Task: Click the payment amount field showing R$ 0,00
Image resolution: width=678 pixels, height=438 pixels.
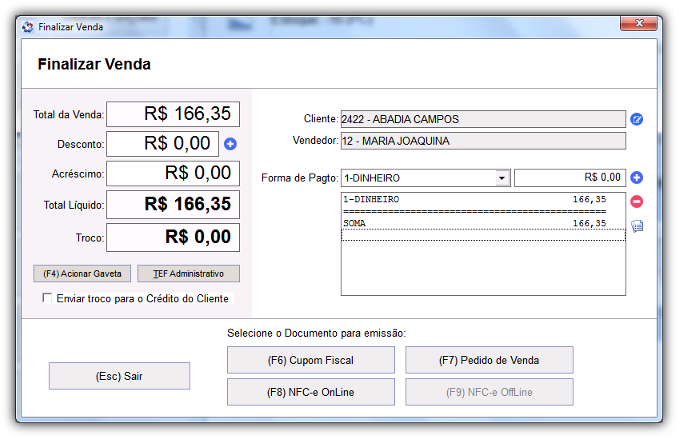Action: point(570,178)
